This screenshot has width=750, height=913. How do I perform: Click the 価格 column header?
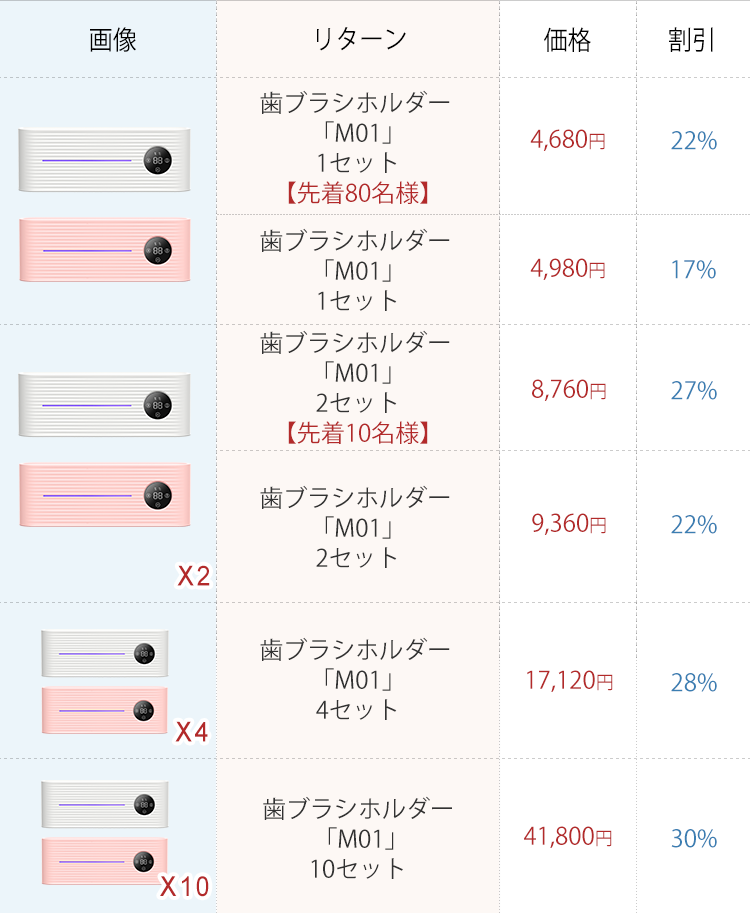click(568, 40)
